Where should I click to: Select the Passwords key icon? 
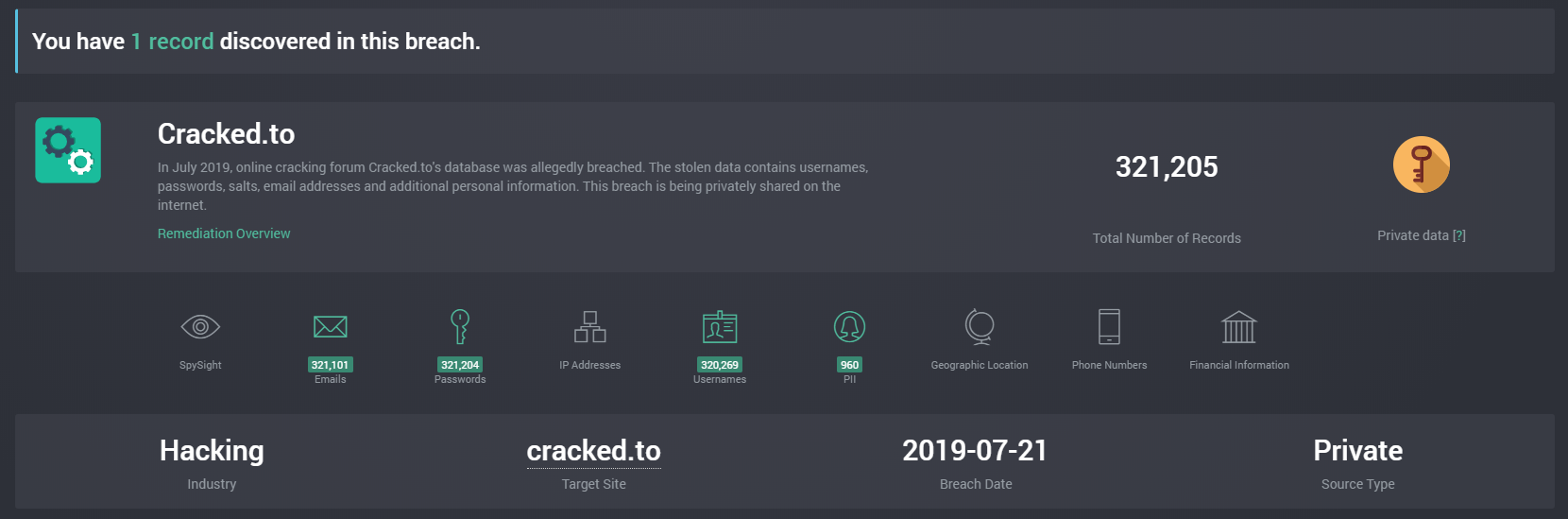pyautogui.click(x=460, y=327)
